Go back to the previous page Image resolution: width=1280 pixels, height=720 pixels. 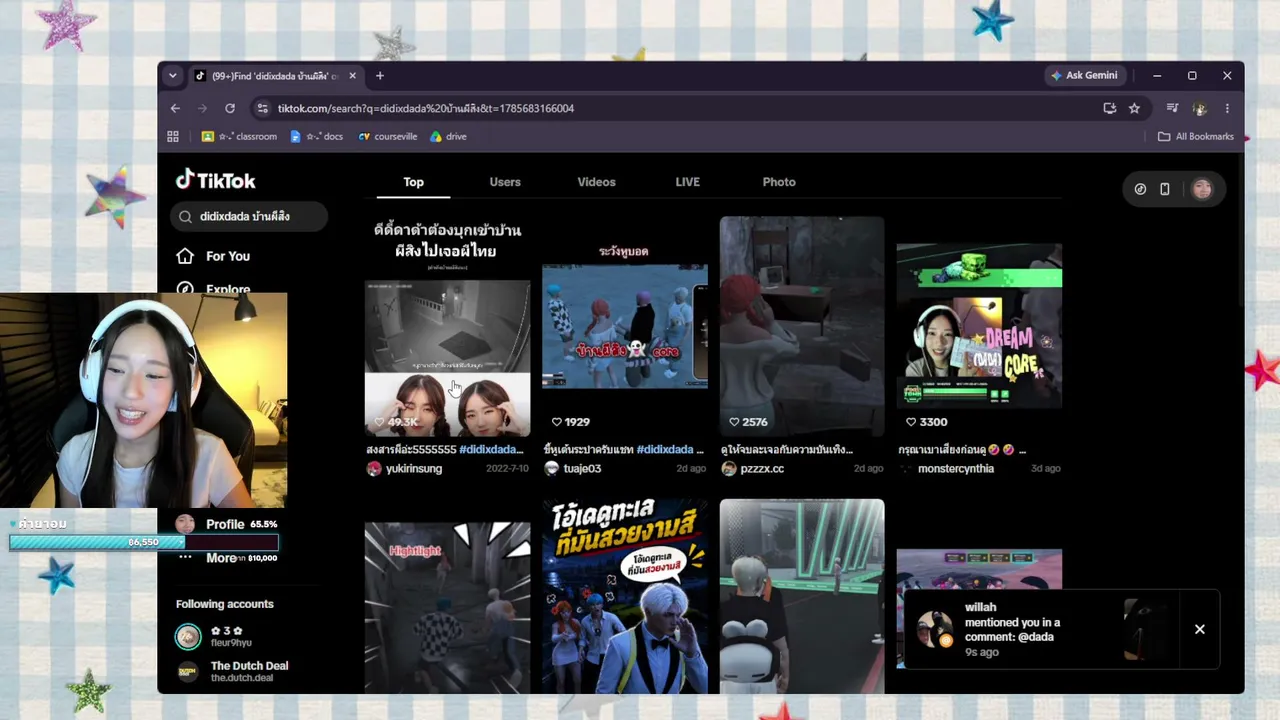click(x=175, y=108)
